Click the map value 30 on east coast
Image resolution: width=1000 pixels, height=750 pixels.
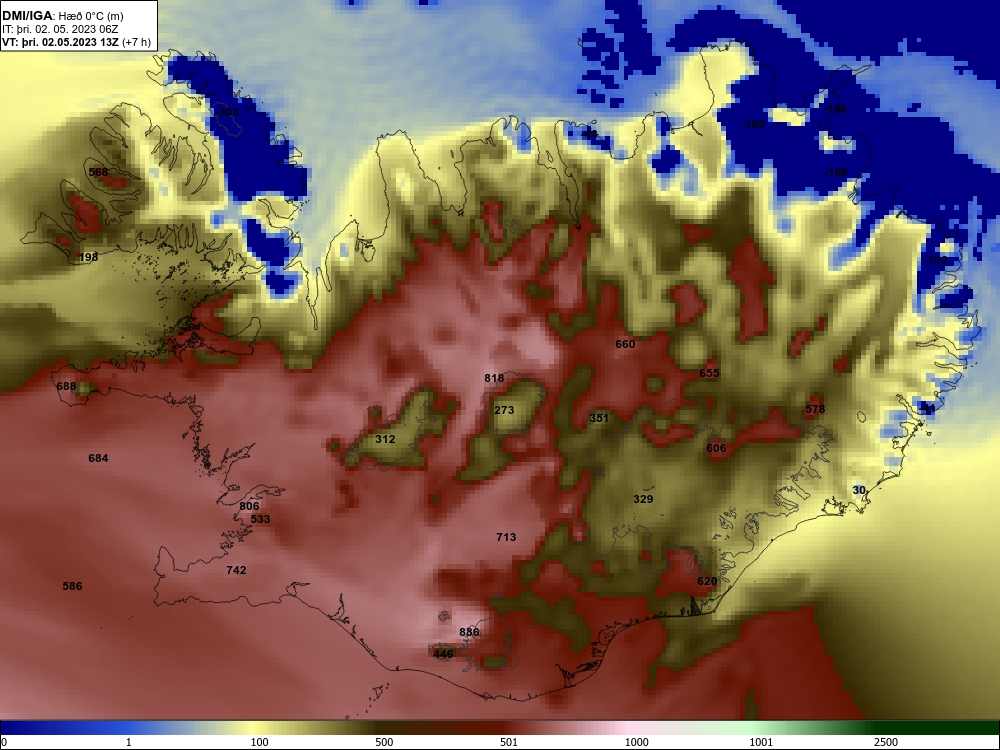(859, 490)
